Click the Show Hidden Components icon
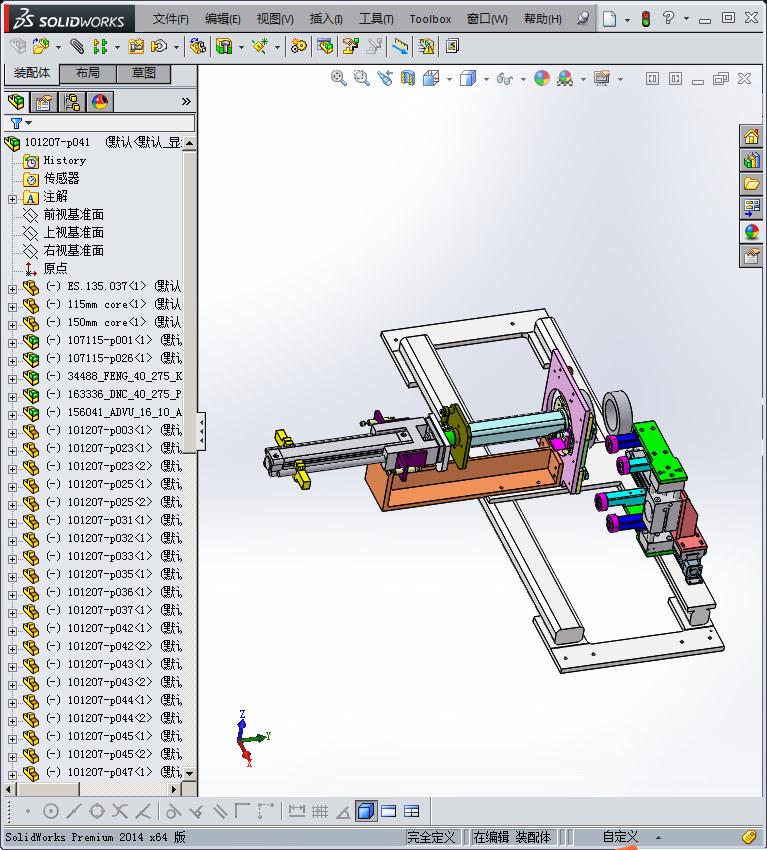This screenshot has width=767, height=850. point(198,47)
